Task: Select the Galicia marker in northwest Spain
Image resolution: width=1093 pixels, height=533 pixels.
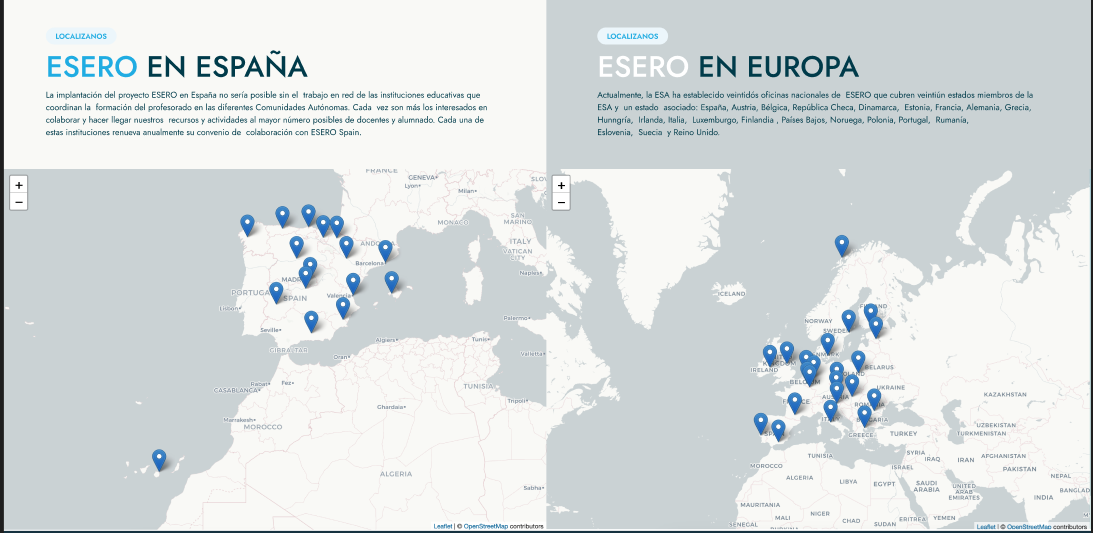Action: pyautogui.click(x=247, y=225)
